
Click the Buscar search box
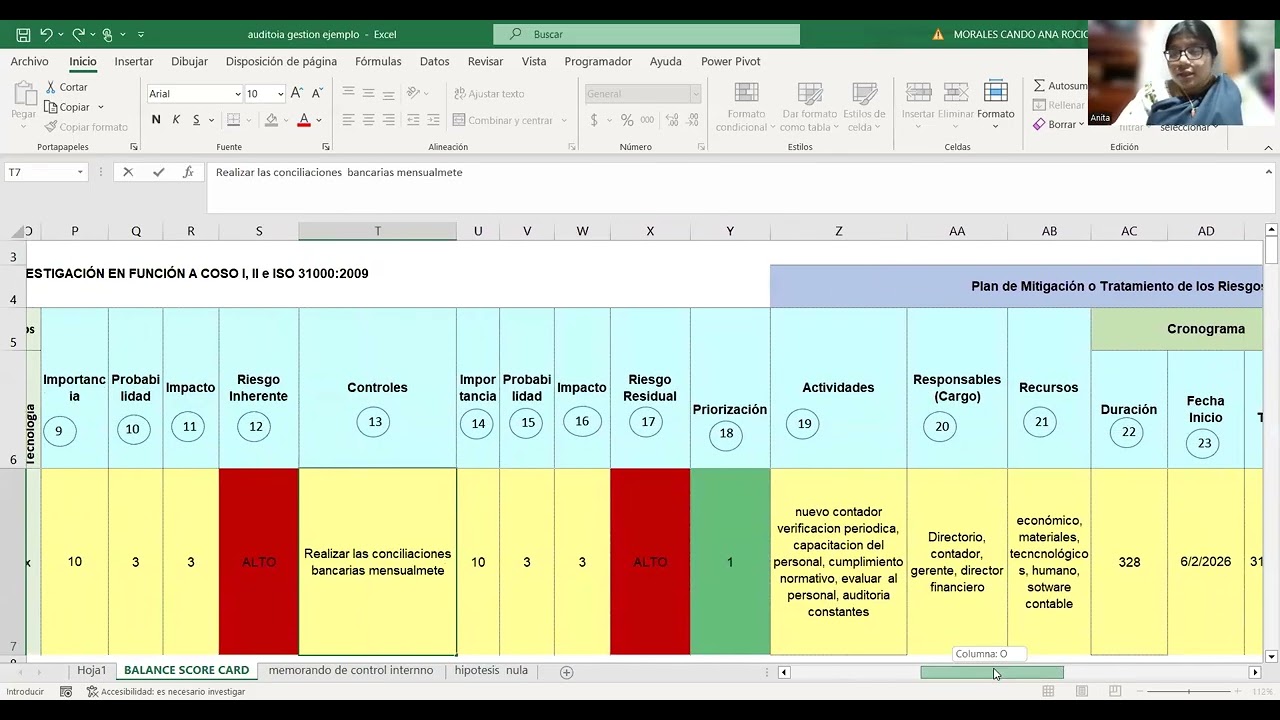(x=646, y=34)
